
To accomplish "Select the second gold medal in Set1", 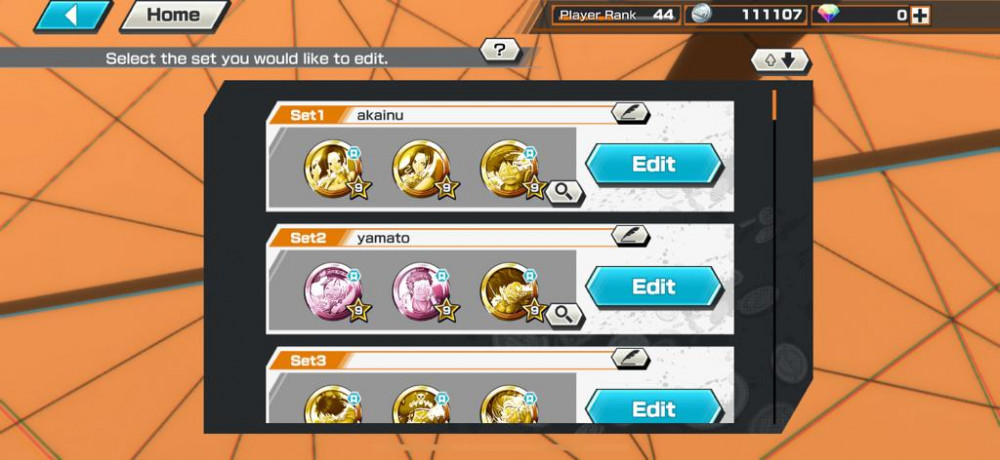I will (x=422, y=169).
